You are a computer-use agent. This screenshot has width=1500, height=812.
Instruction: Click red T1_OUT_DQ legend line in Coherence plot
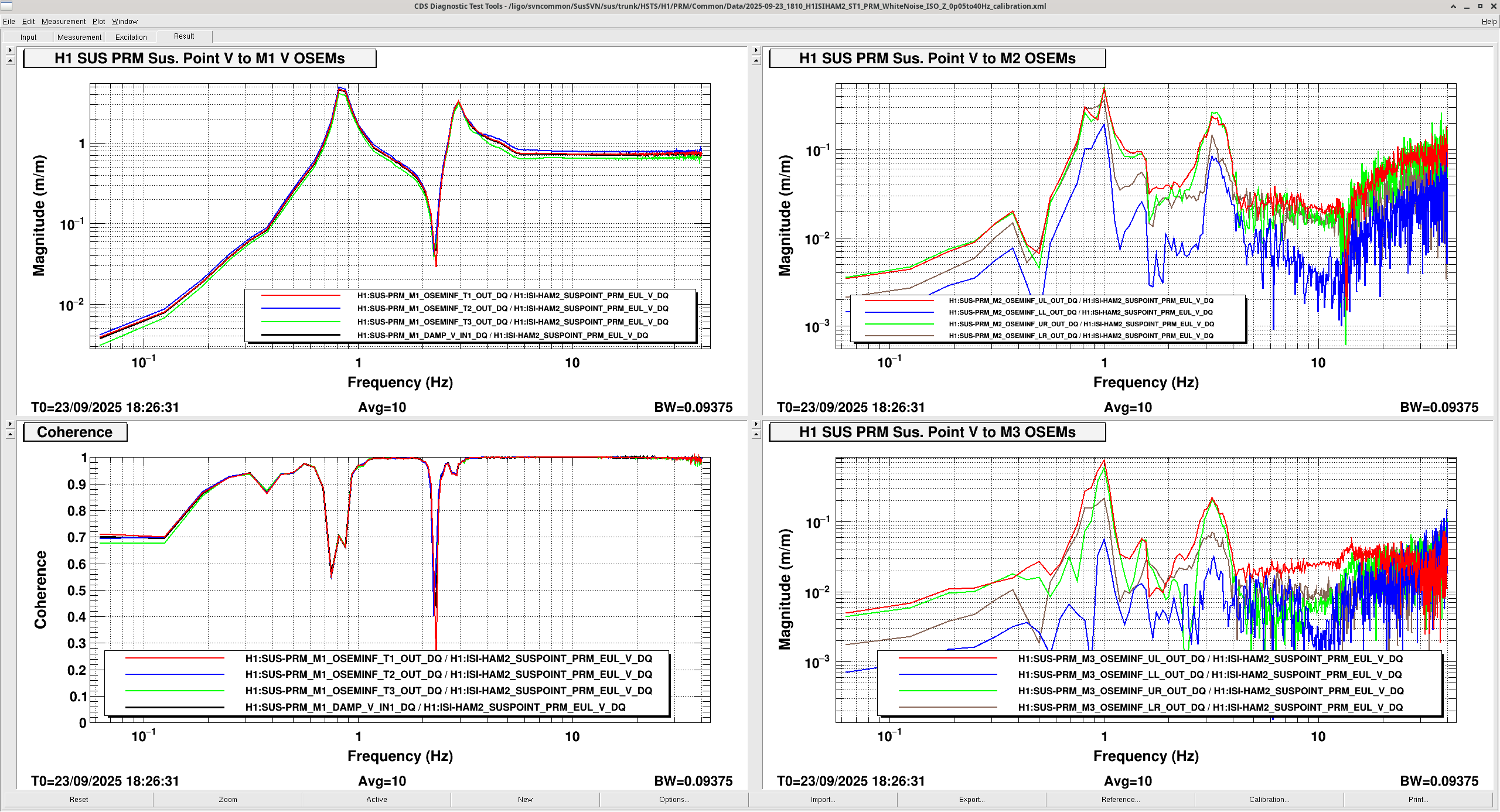pos(175,659)
